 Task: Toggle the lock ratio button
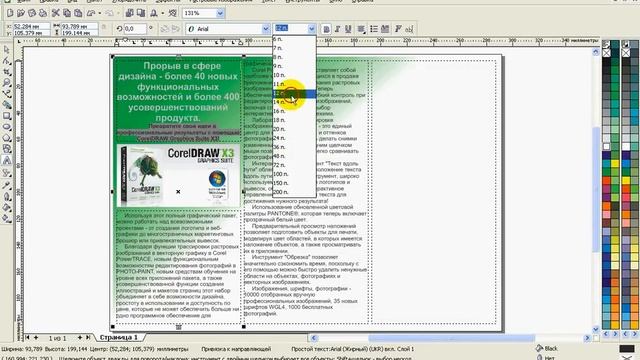[104, 28]
